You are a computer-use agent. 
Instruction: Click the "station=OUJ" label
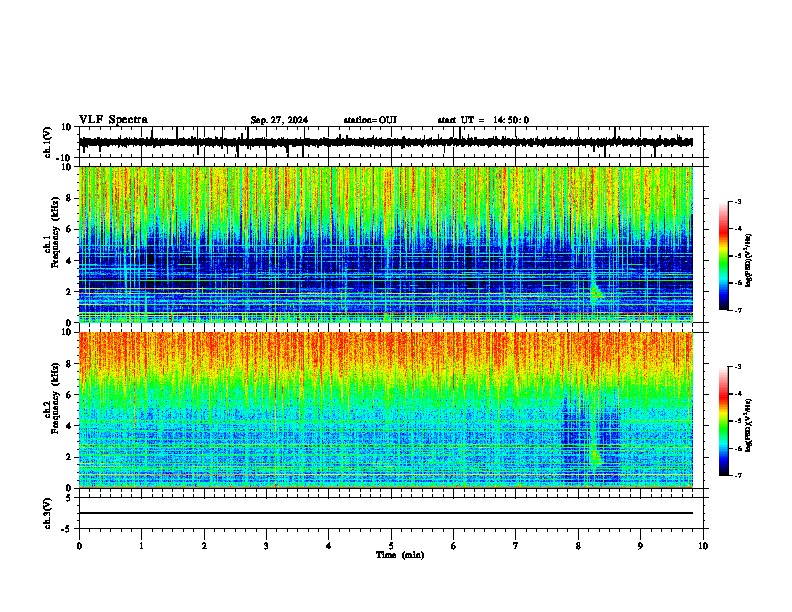[370, 120]
